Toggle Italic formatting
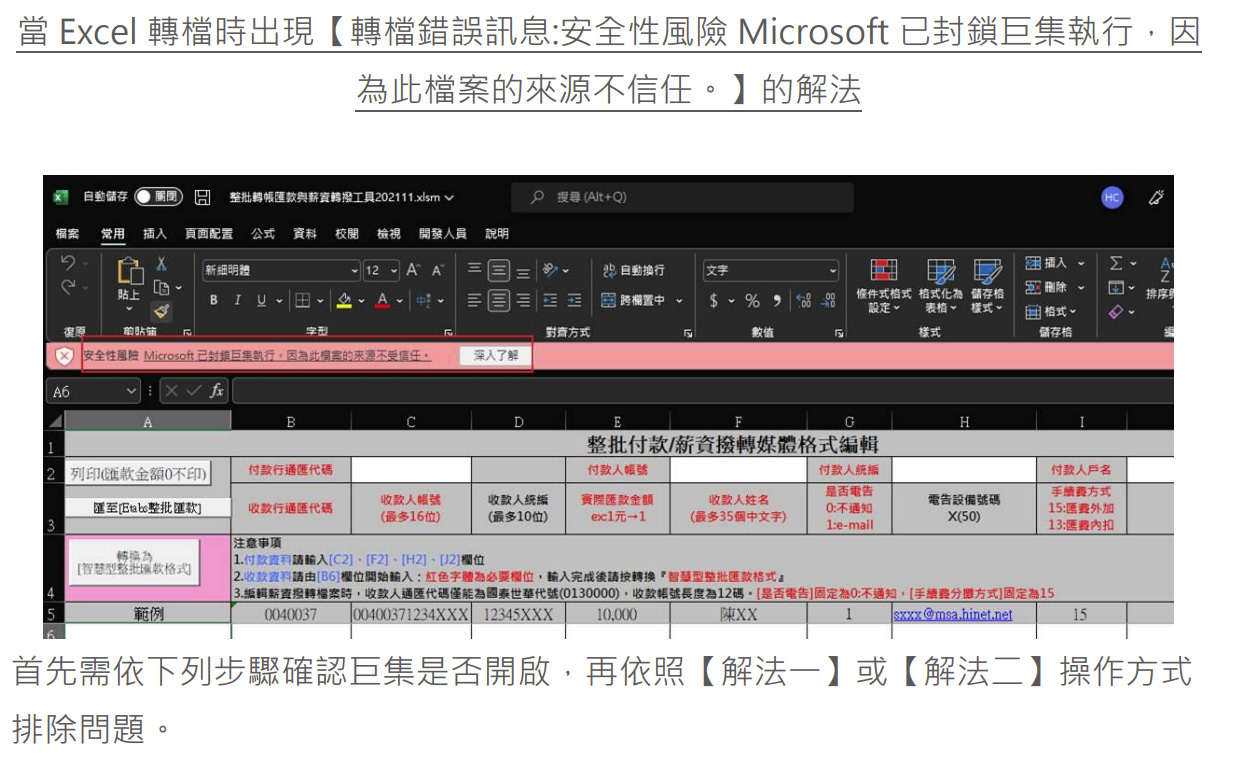 [x=237, y=300]
